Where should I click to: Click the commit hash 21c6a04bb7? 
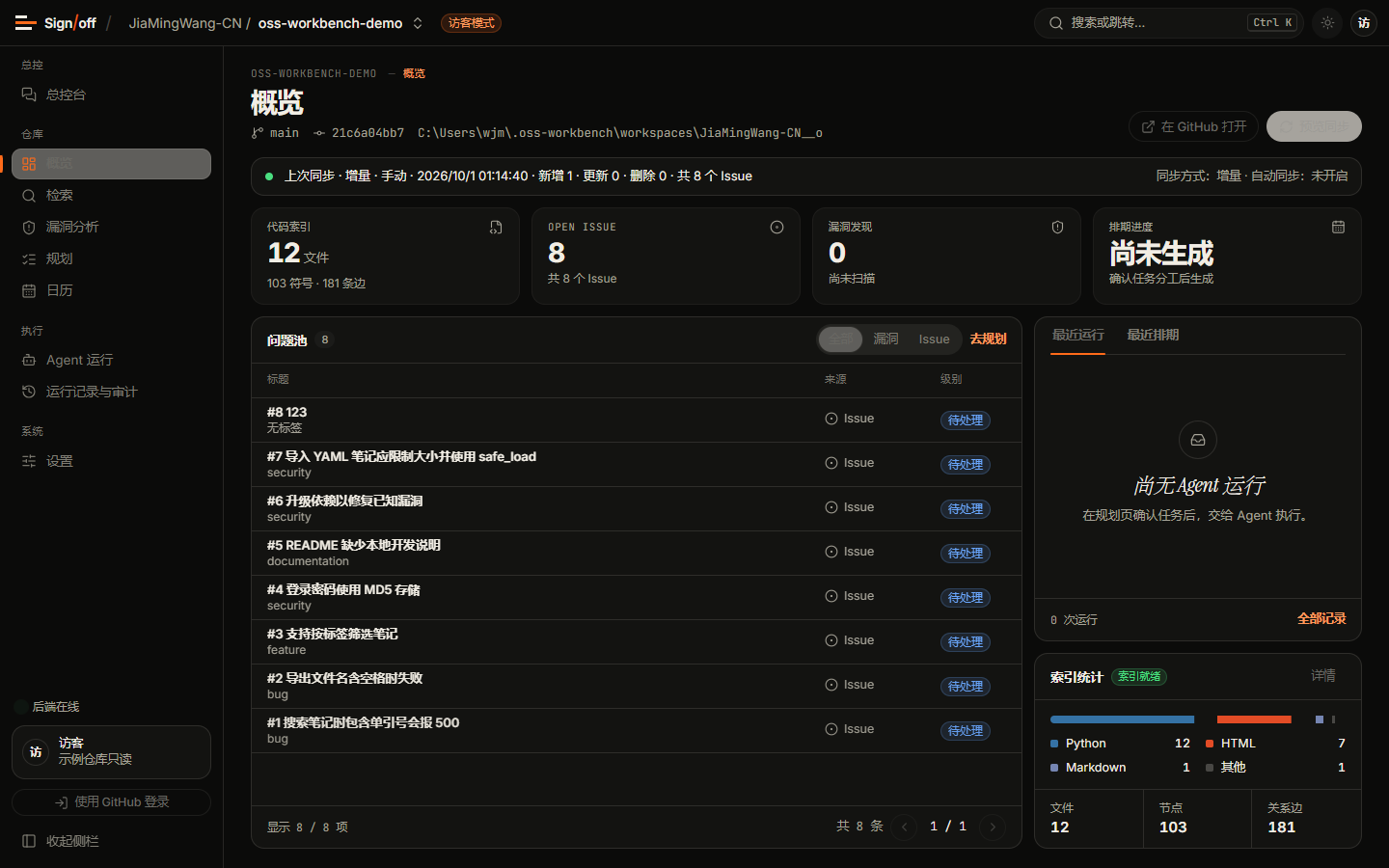pos(359,133)
